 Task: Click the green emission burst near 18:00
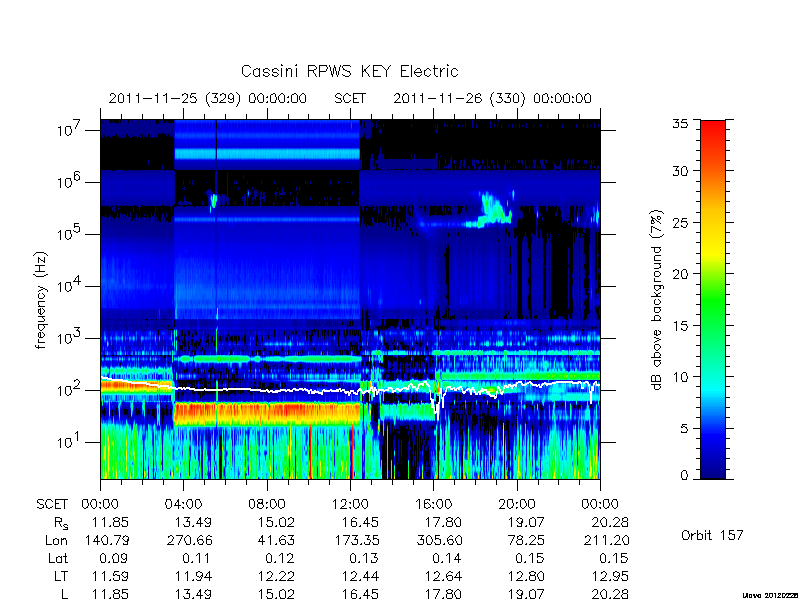(492, 210)
